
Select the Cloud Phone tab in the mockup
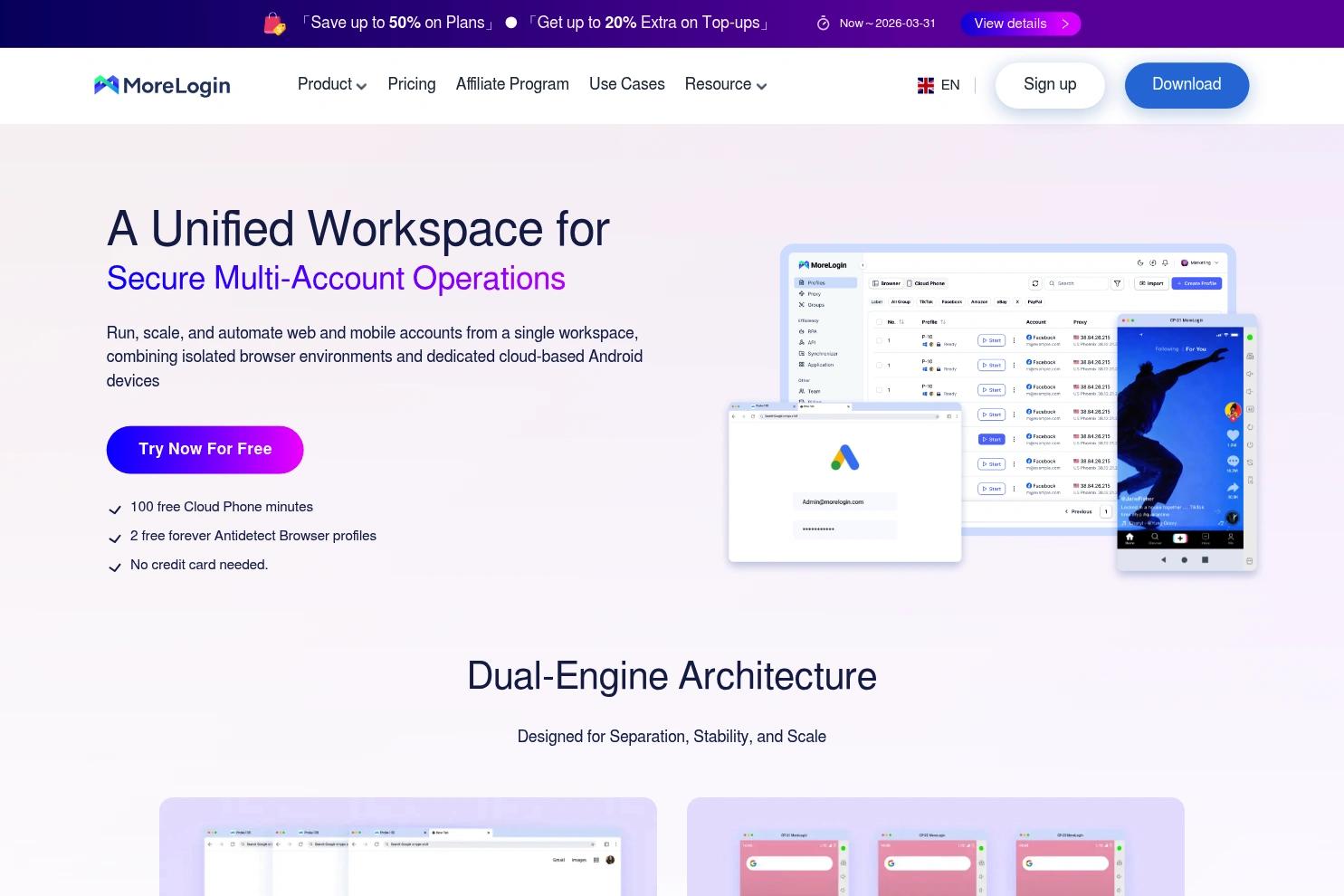[x=926, y=283]
